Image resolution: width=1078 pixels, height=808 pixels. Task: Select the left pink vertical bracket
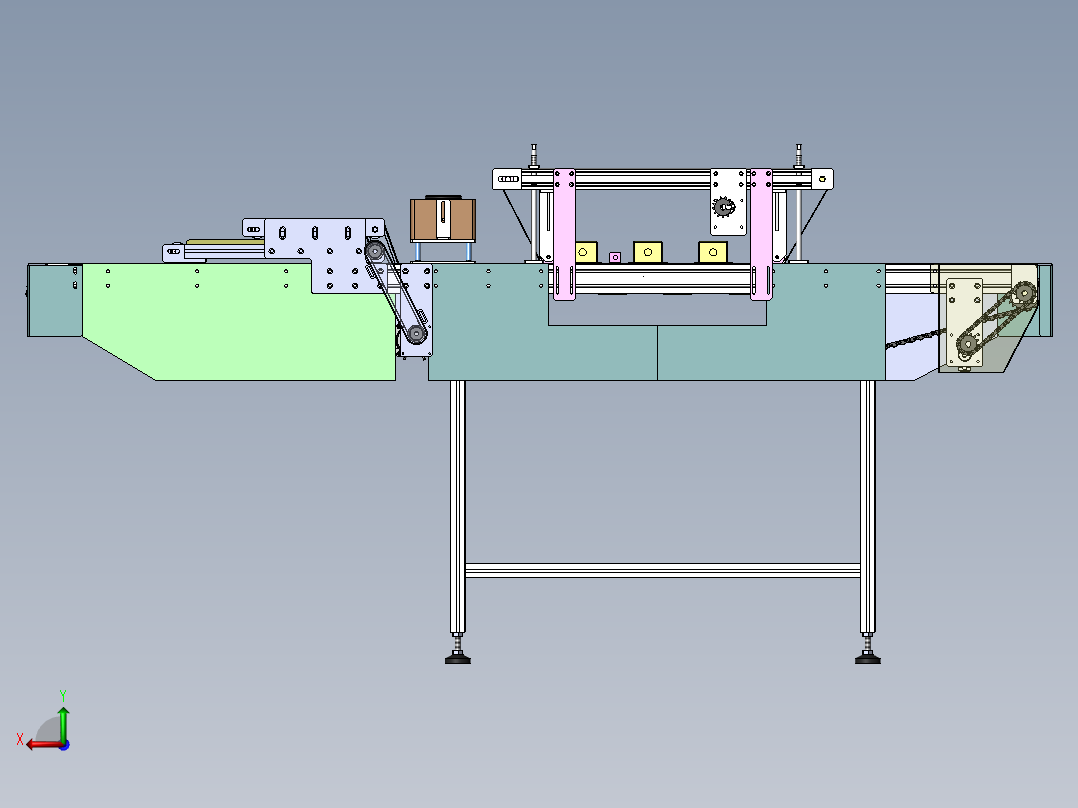coord(564,234)
